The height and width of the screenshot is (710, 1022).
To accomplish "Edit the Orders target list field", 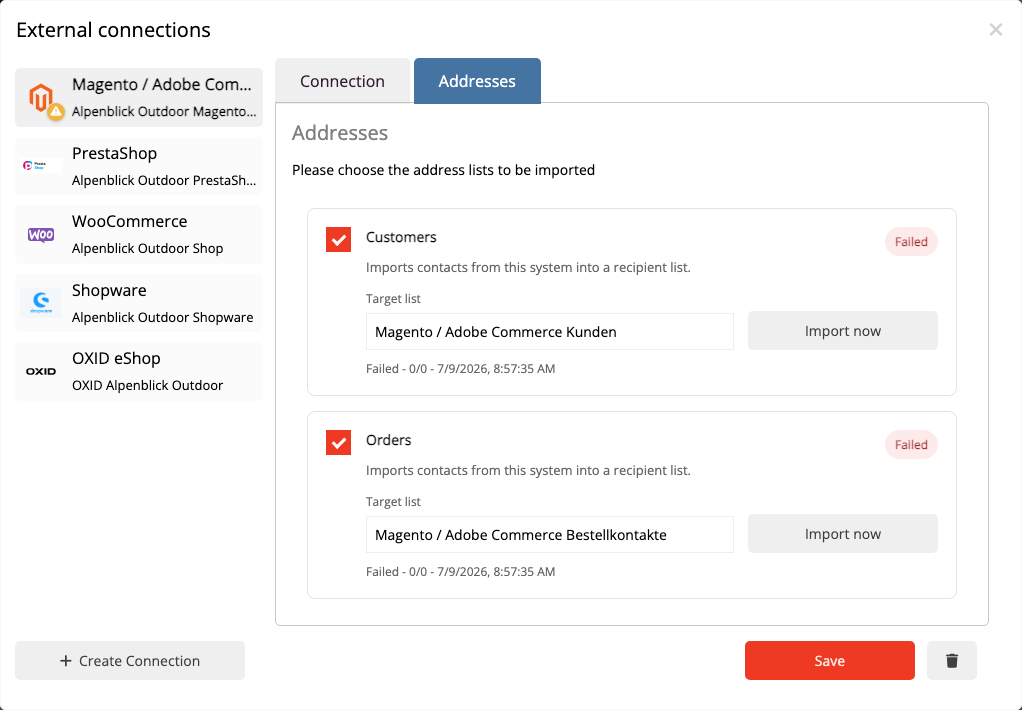I will tap(549, 534).
